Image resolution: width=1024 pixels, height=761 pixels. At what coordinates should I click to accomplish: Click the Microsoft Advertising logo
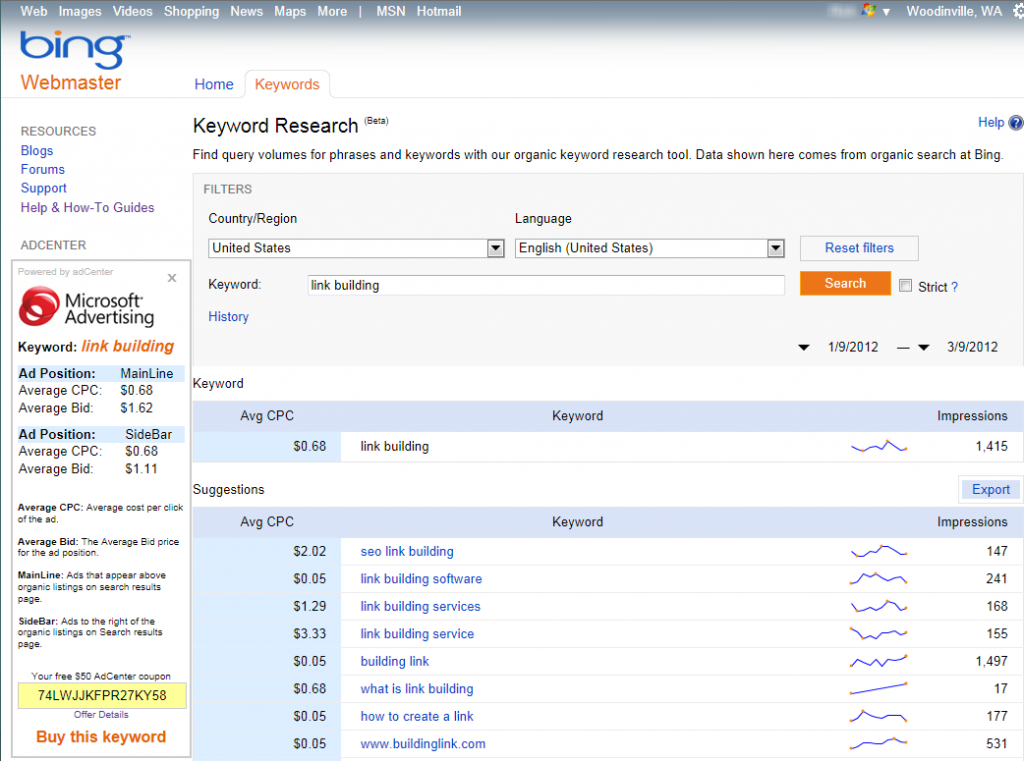pyautogui.click(x=86, y=307)
